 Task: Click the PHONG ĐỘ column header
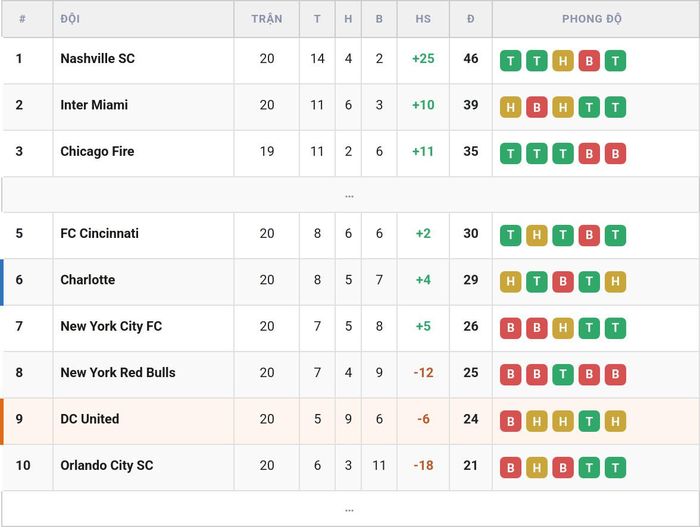coord(592,19)
